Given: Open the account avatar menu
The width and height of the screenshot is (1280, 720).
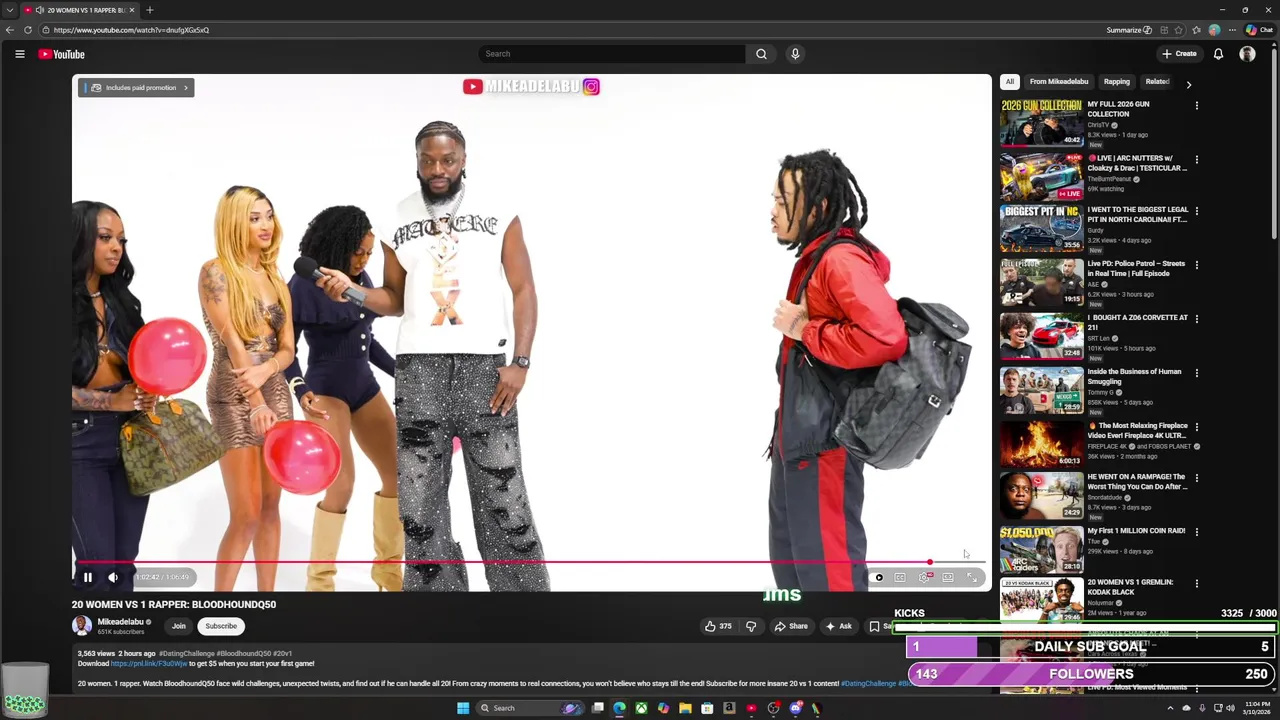Looking at the screenshot, I should [x=1247, y=54].
